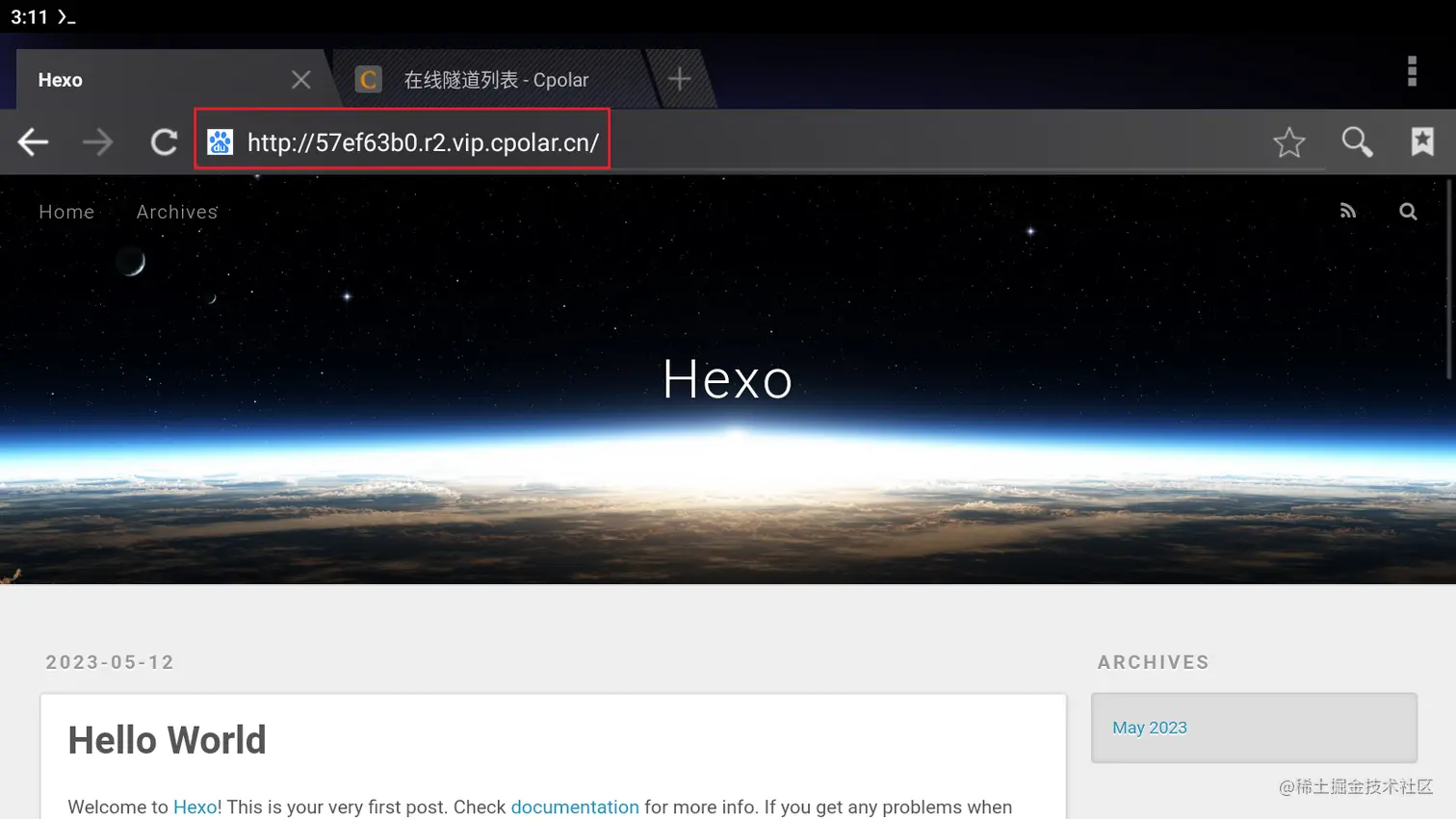
Task: Open the May 2023 archive link
Action: coord(1150,728)
